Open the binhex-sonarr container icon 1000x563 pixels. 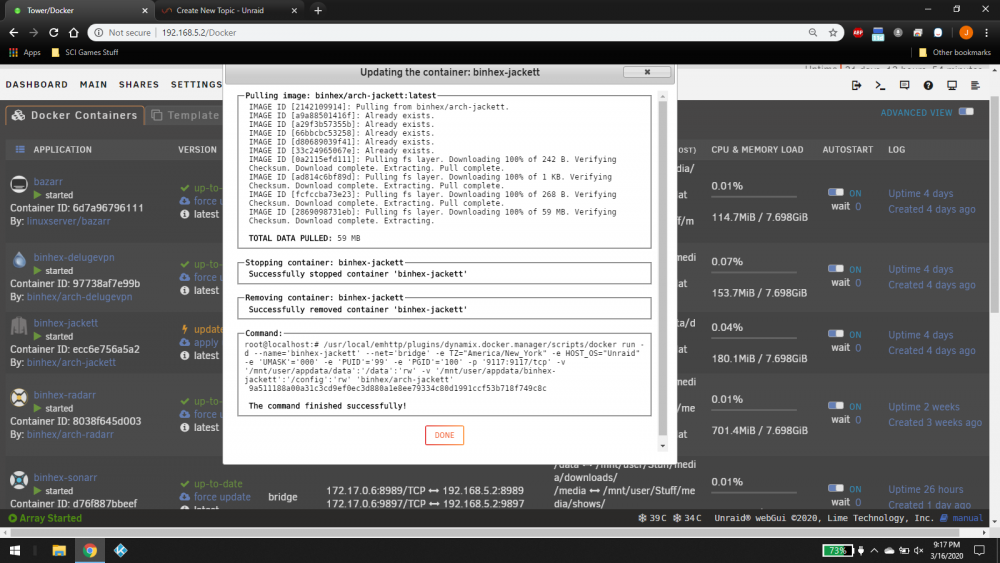click(x=19, y=479)
